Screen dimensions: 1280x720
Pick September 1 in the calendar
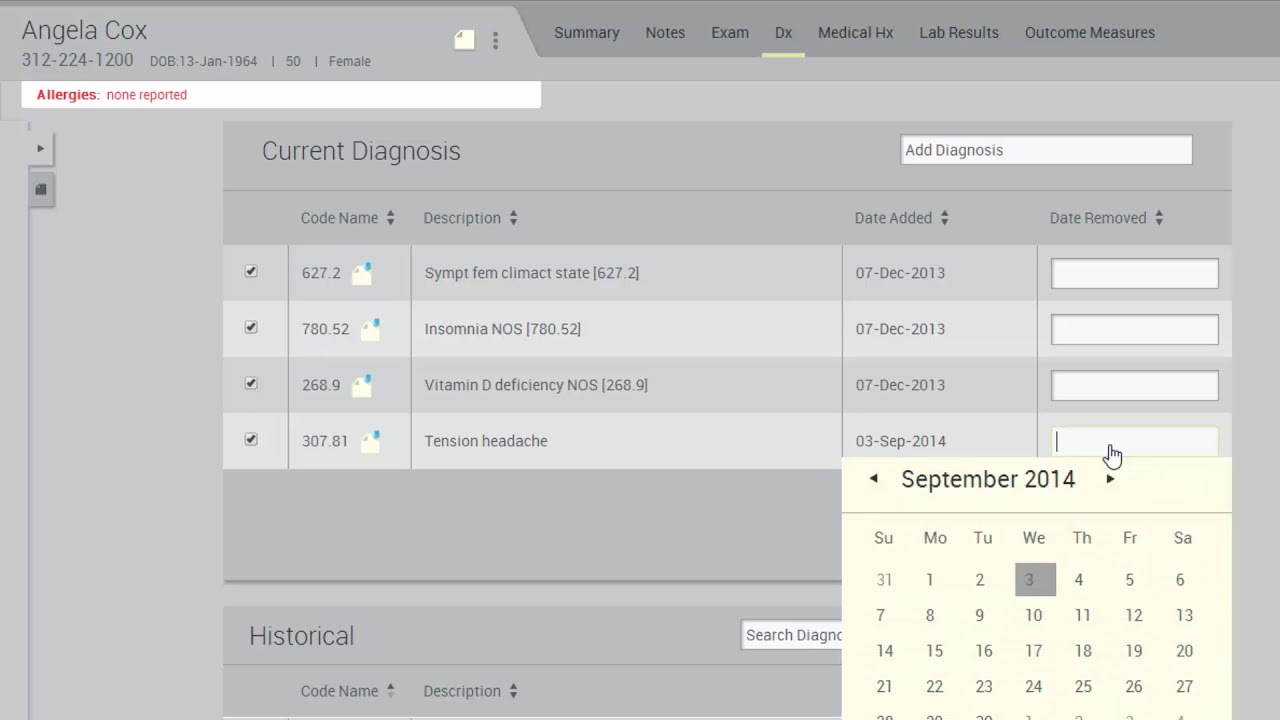tap(930, 579)
